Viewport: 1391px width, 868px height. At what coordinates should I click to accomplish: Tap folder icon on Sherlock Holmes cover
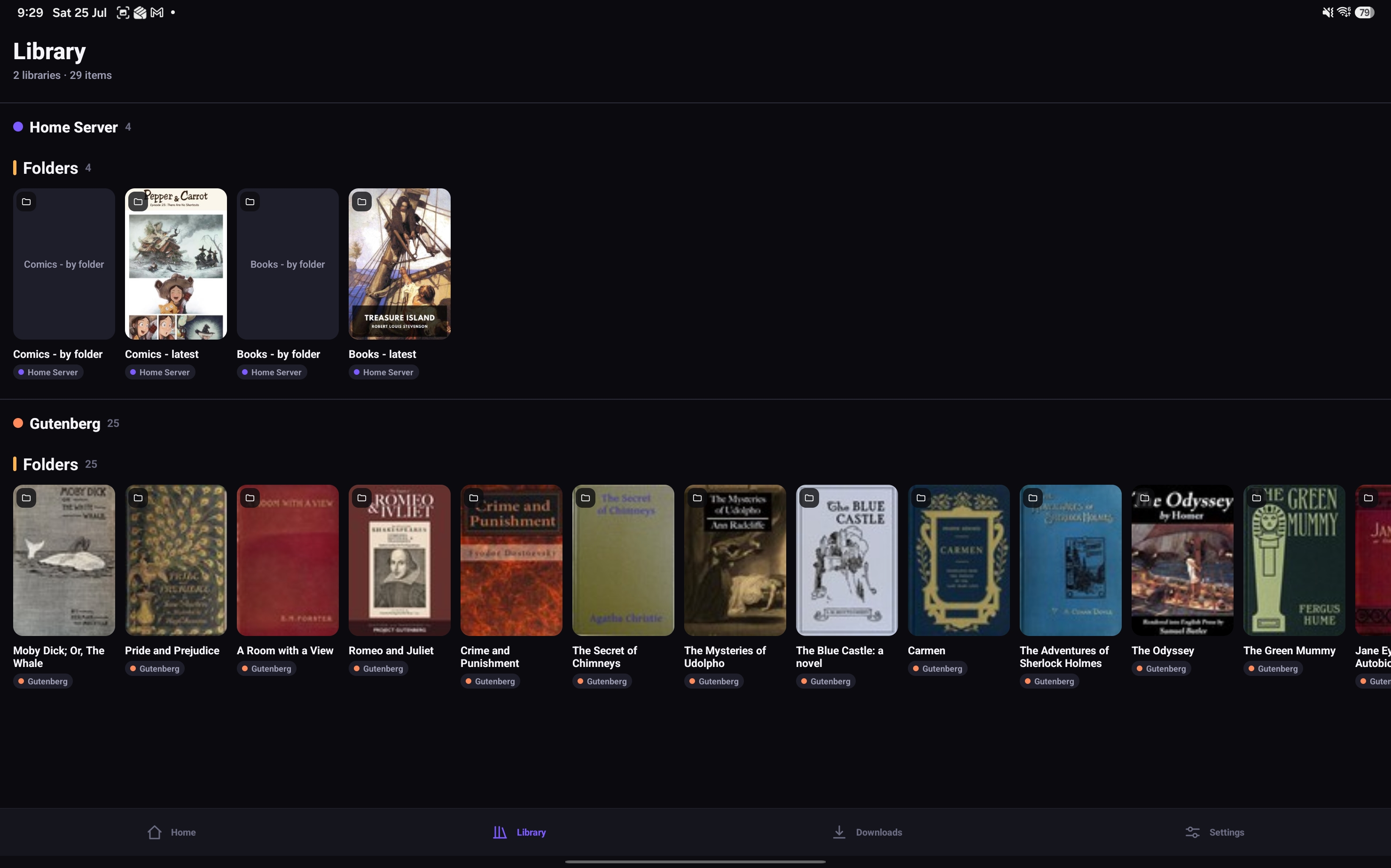(1032, 498)
